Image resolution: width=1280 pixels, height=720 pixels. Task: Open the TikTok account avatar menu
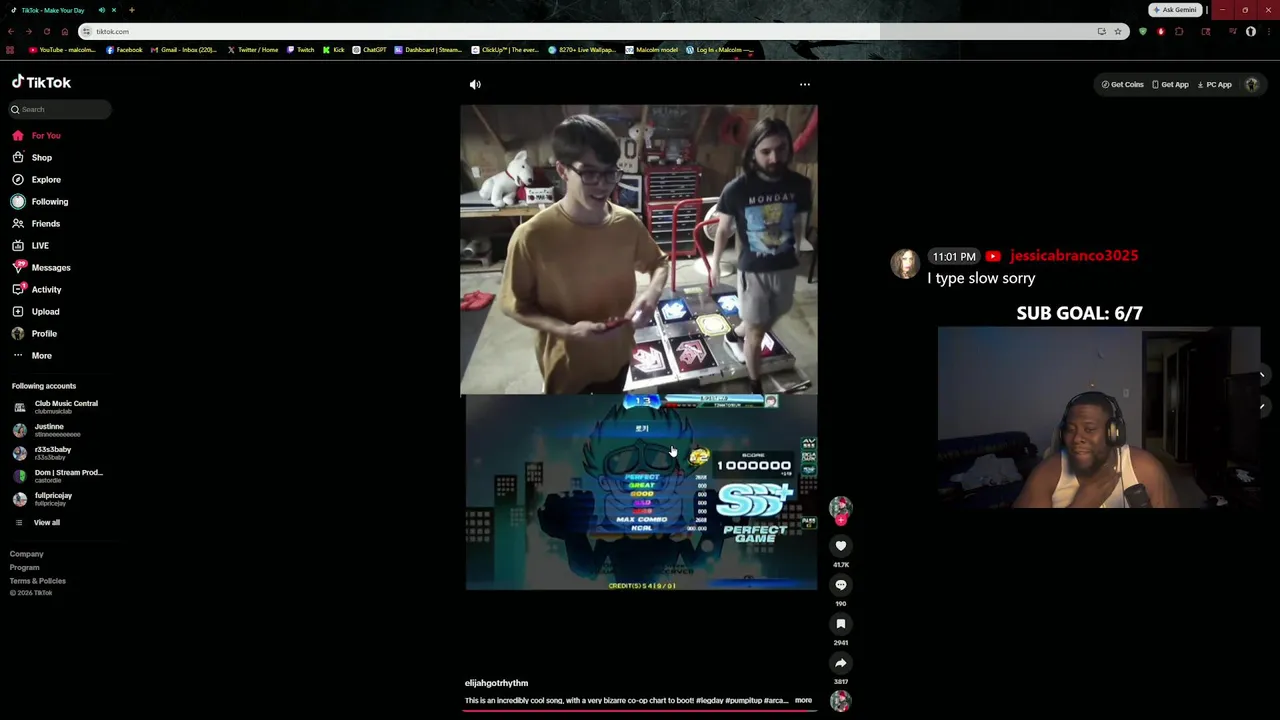click(1251, 85)
